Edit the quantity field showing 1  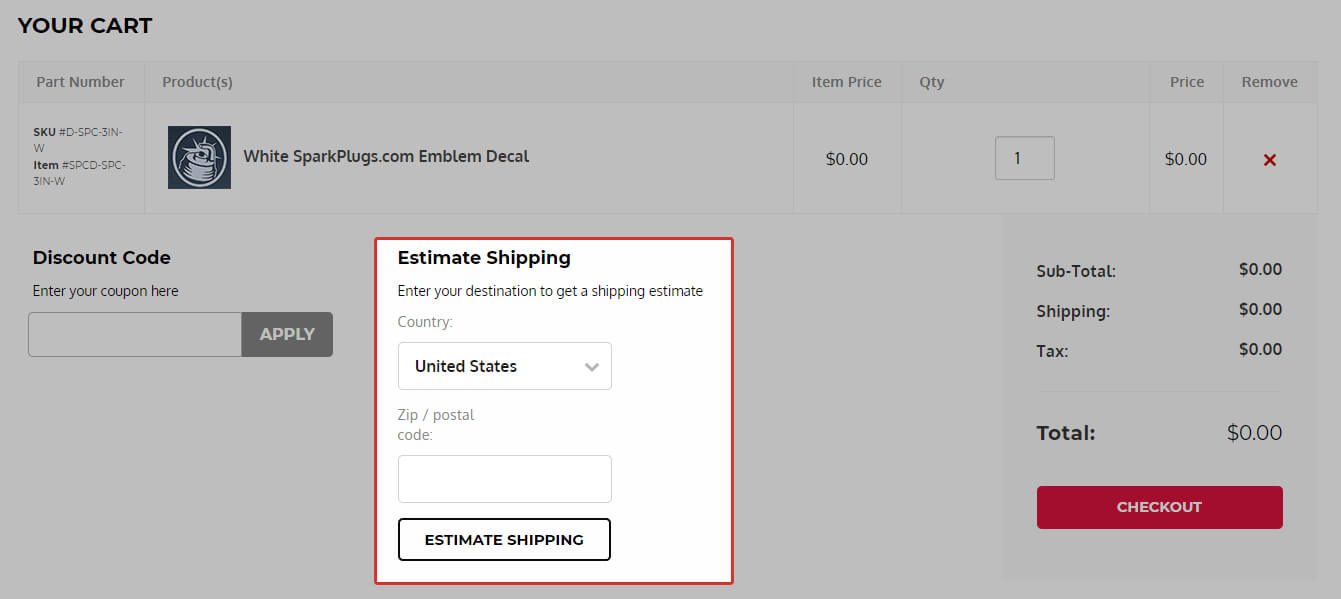pyautogui.click(x=1025, y=158)
